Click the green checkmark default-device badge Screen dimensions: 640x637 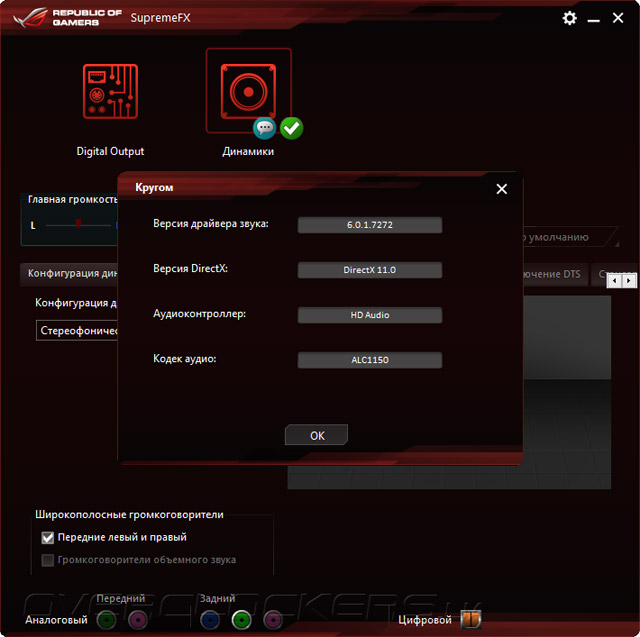291,128
